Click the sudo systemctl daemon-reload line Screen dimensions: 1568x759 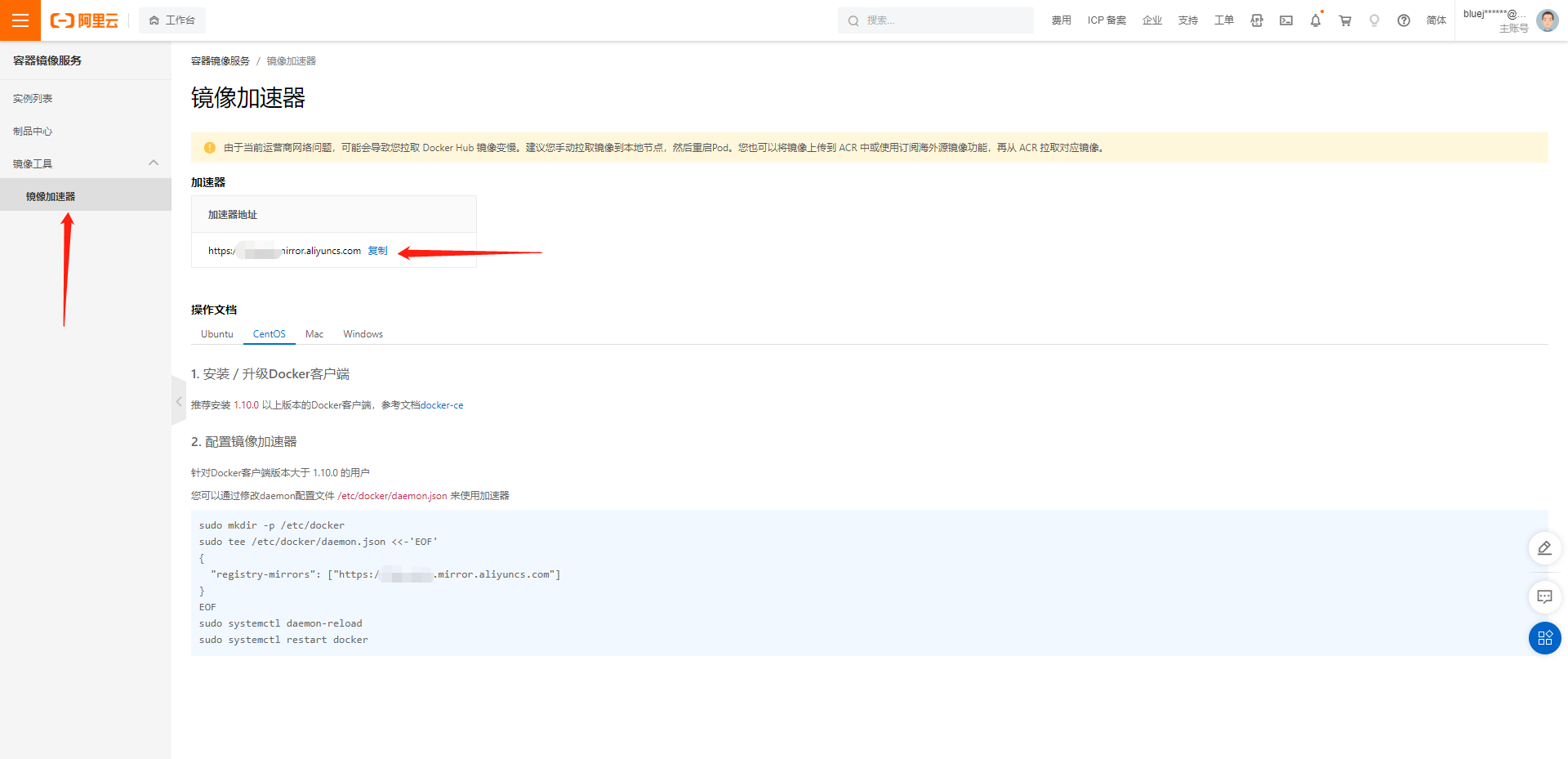pyautogui.click(x=281, y=623)
